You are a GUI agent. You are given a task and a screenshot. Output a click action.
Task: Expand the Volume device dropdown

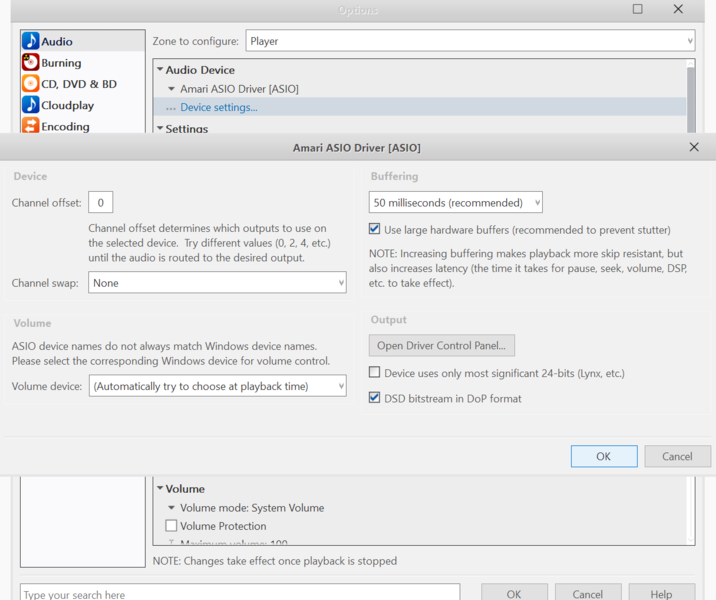[x=217, y=385]
